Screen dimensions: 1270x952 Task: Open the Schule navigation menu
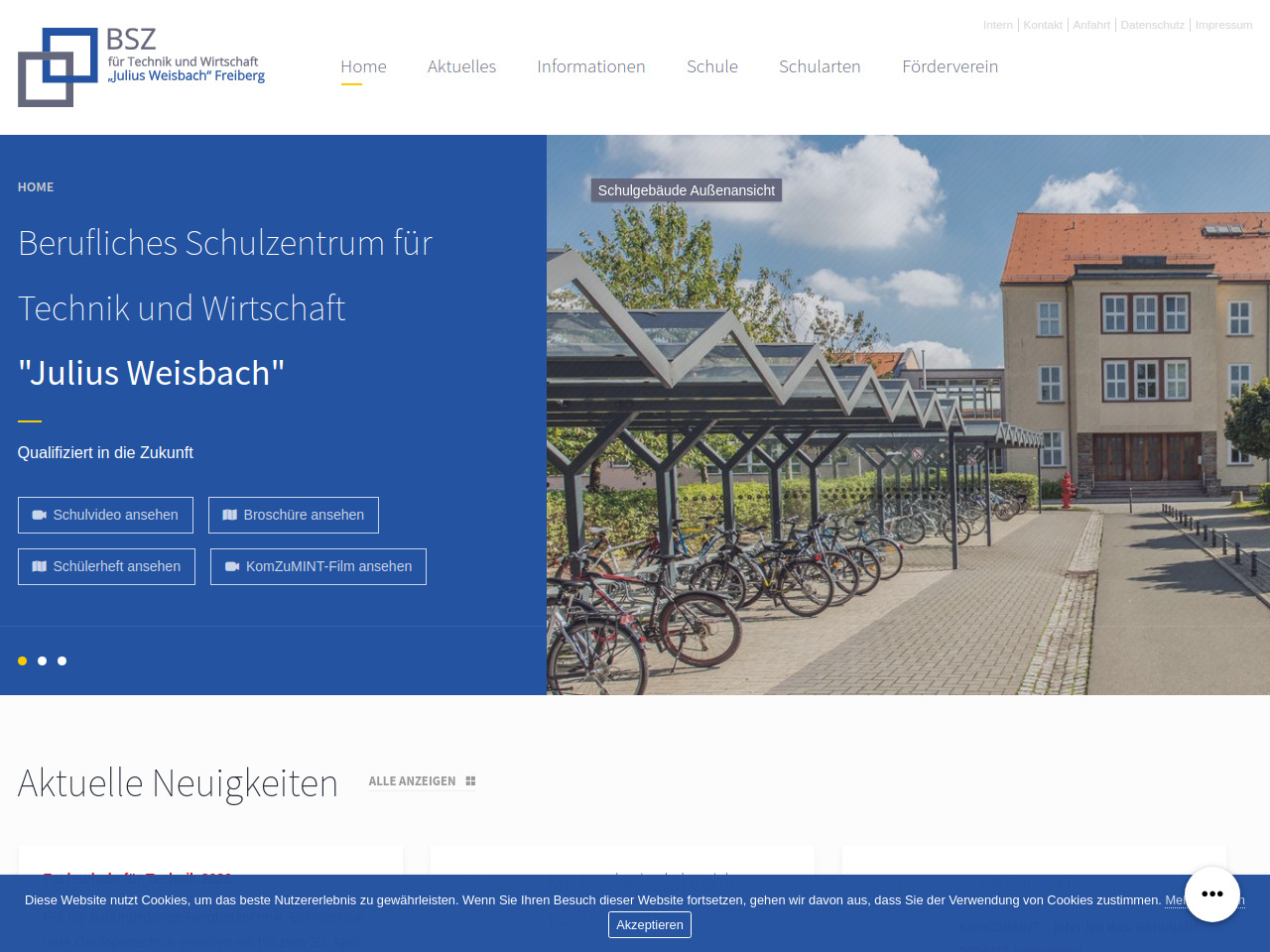point(711,66)
